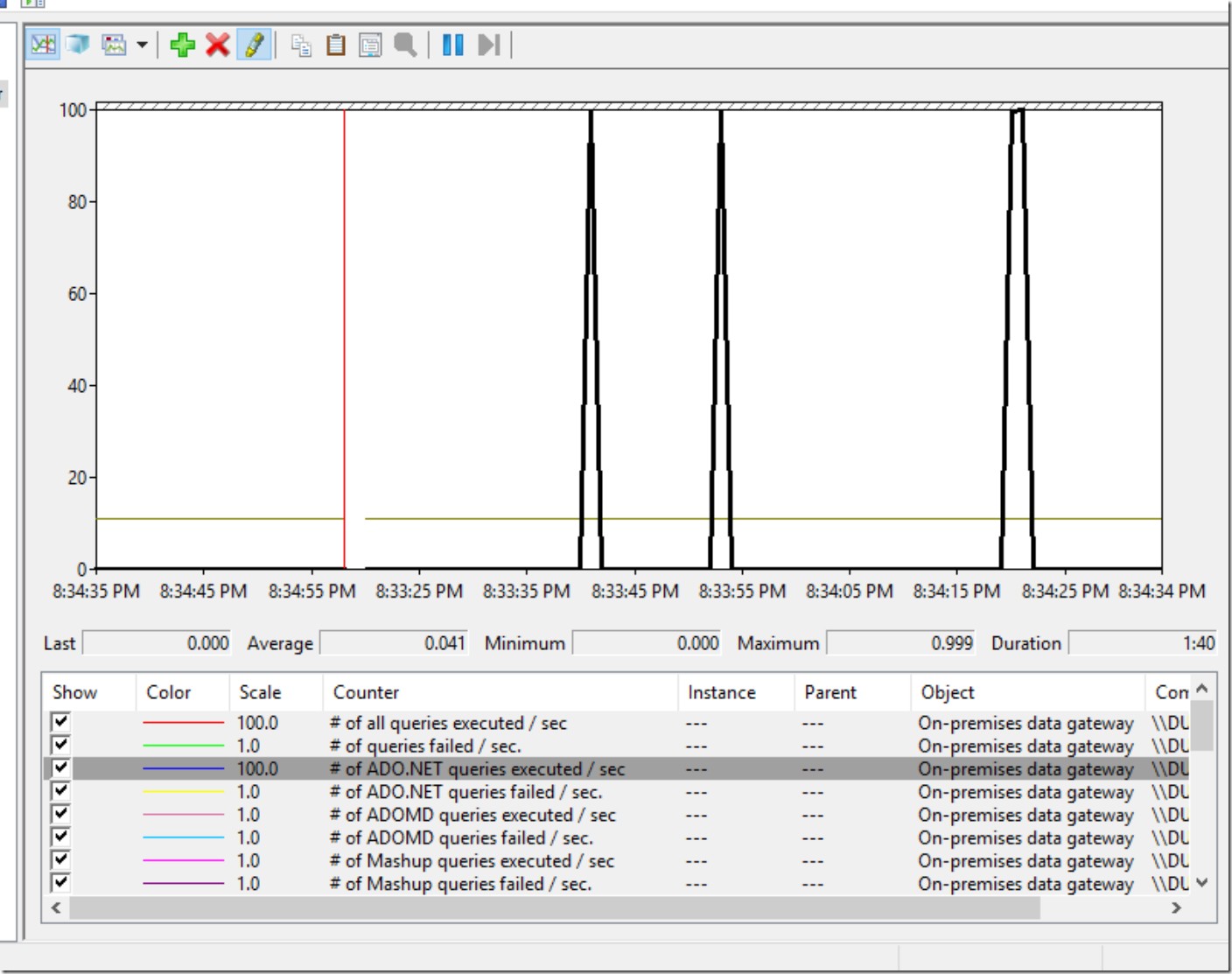1232x974 pixels.
Task: Toggle the Highlight pen tool
Action: click(x=254, y=45)
